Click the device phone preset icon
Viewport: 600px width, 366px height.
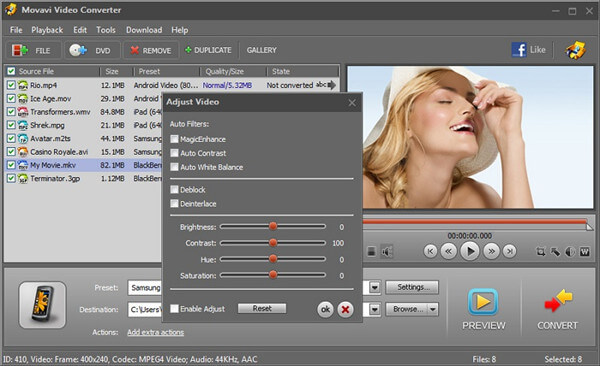pos(42,305)
